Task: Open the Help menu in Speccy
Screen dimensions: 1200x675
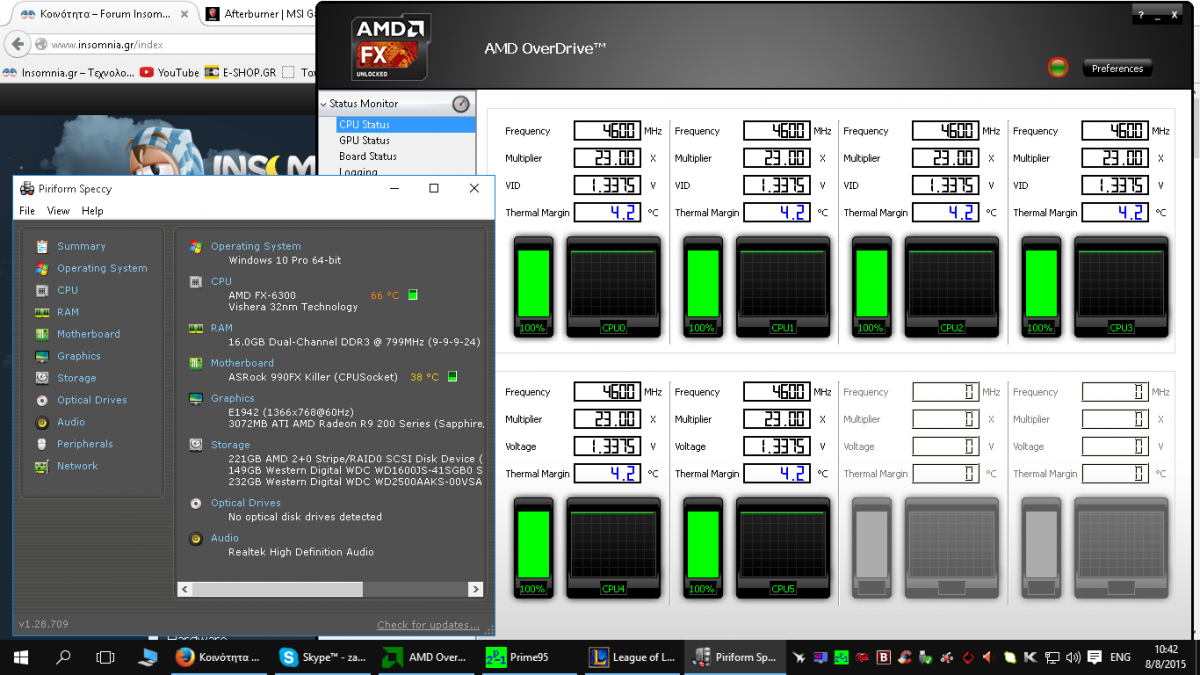Action: [92, 211]
